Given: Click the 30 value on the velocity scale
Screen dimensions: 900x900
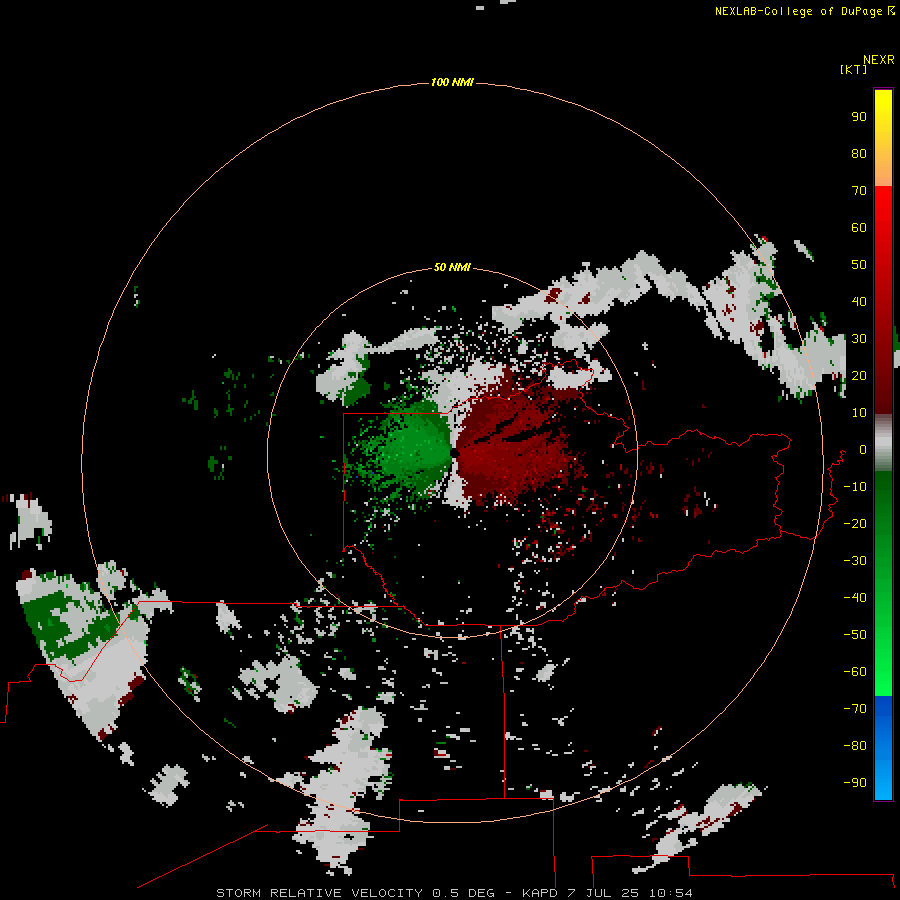Looking at the screenshot, I should pyautogui.click(x=859, y=339).
